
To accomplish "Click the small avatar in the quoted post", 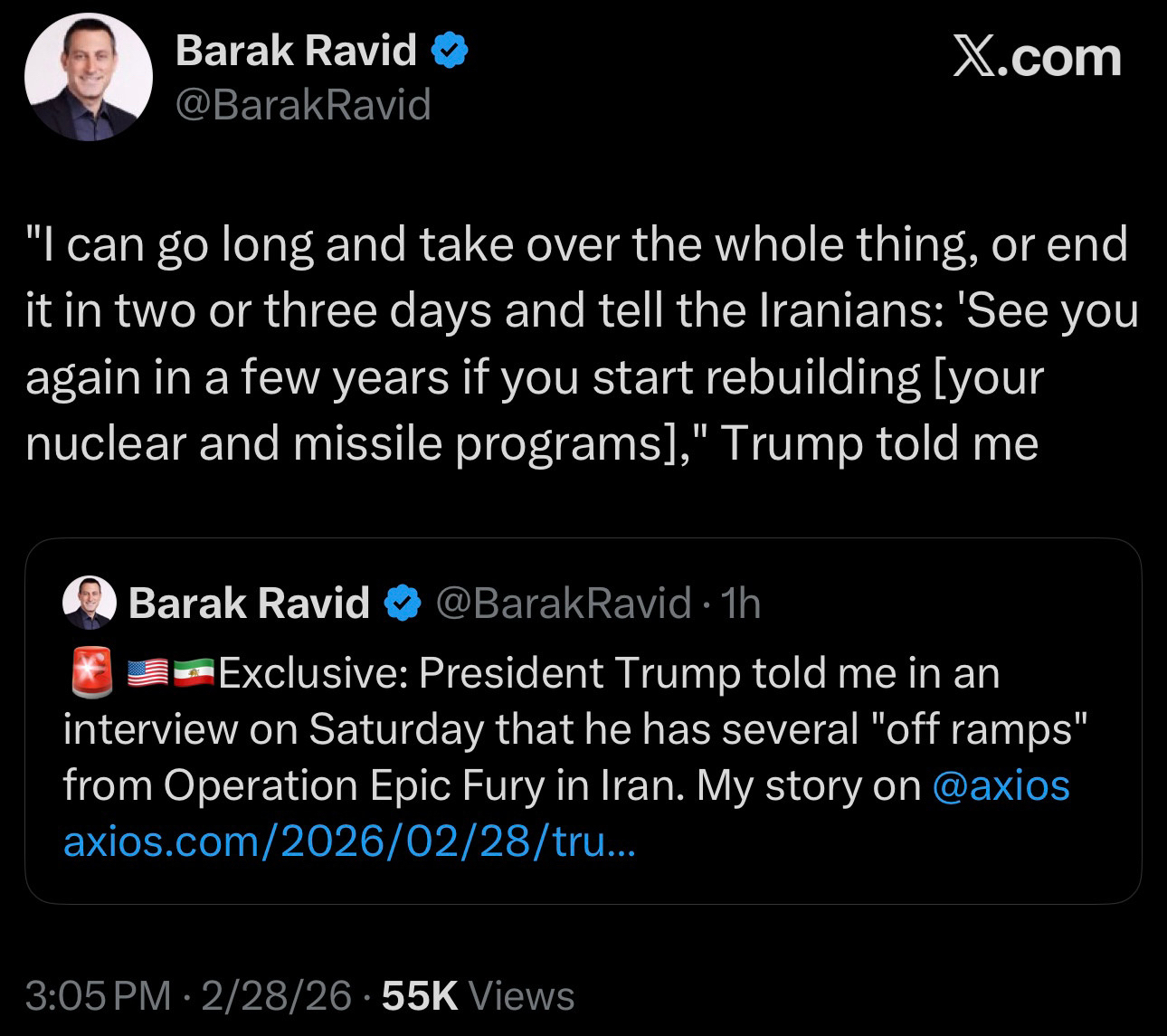I will [90, 603].
